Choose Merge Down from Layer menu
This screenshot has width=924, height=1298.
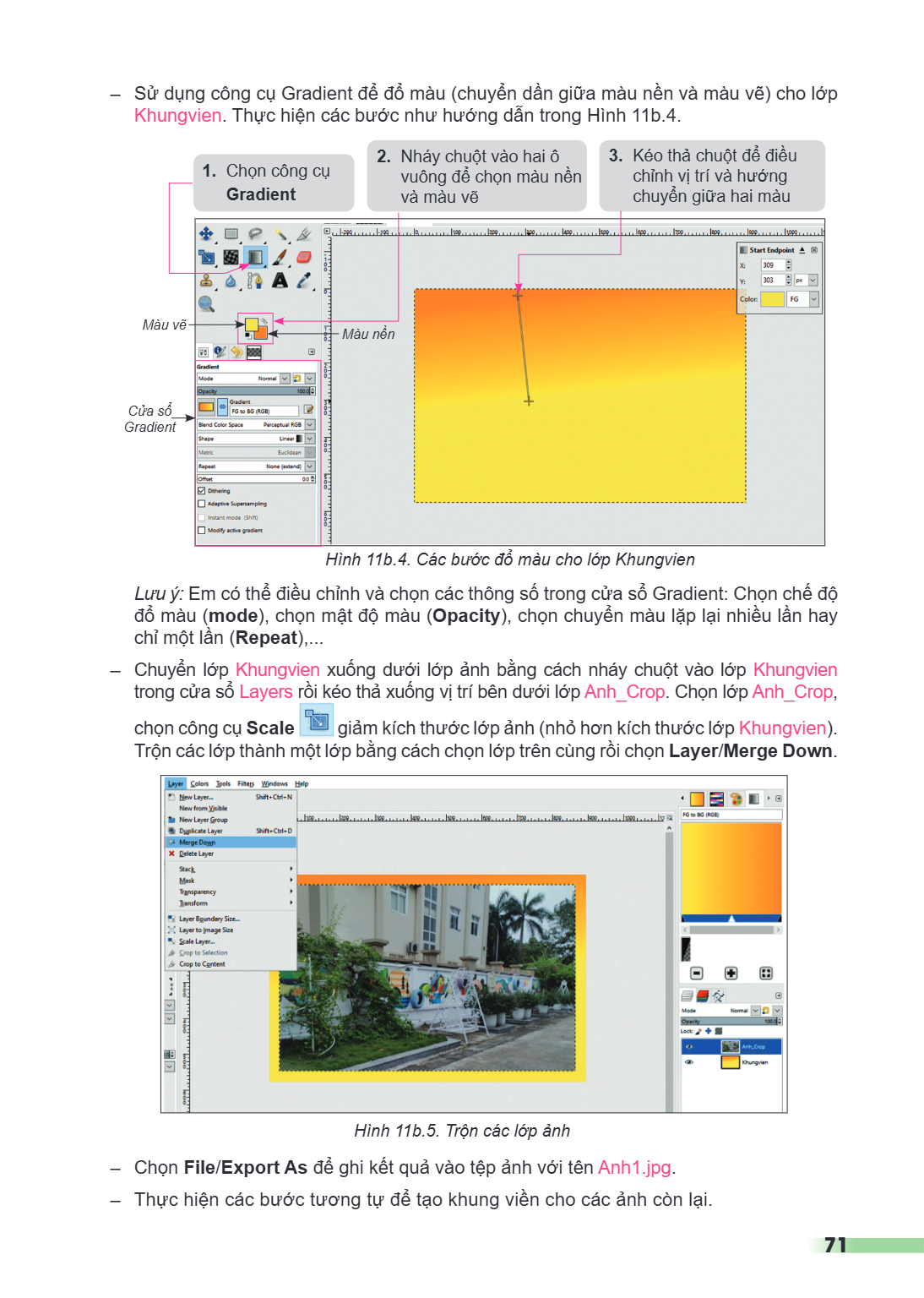(x=231, y=843)
